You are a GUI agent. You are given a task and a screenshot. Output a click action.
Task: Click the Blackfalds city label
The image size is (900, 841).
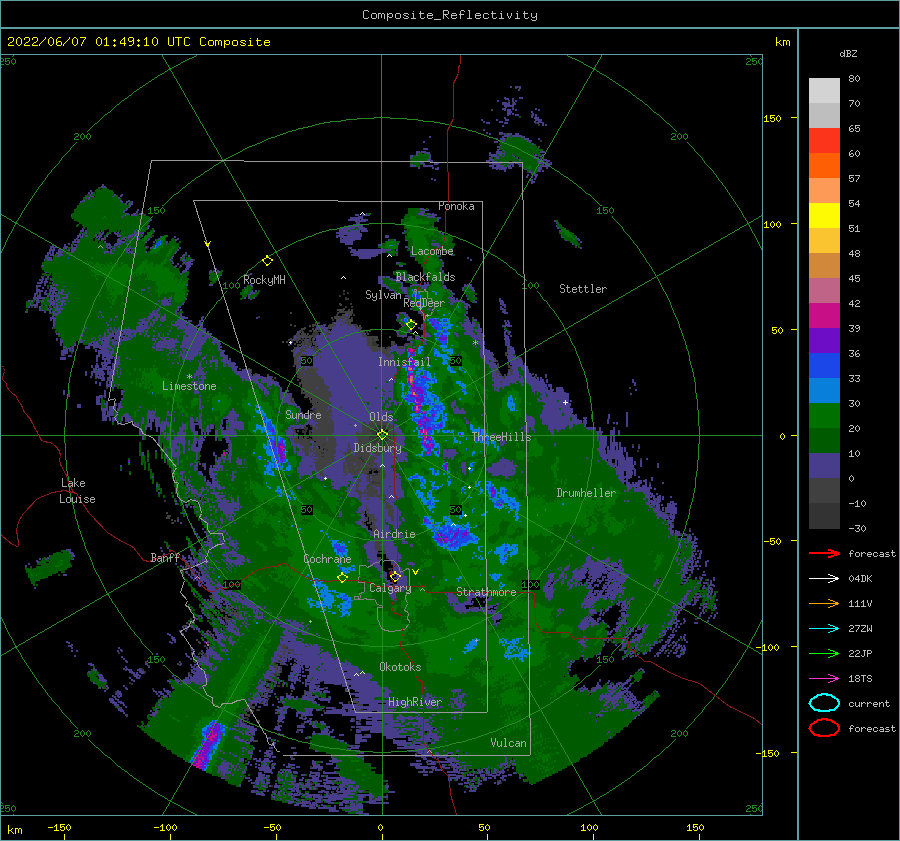coord(425,277)
